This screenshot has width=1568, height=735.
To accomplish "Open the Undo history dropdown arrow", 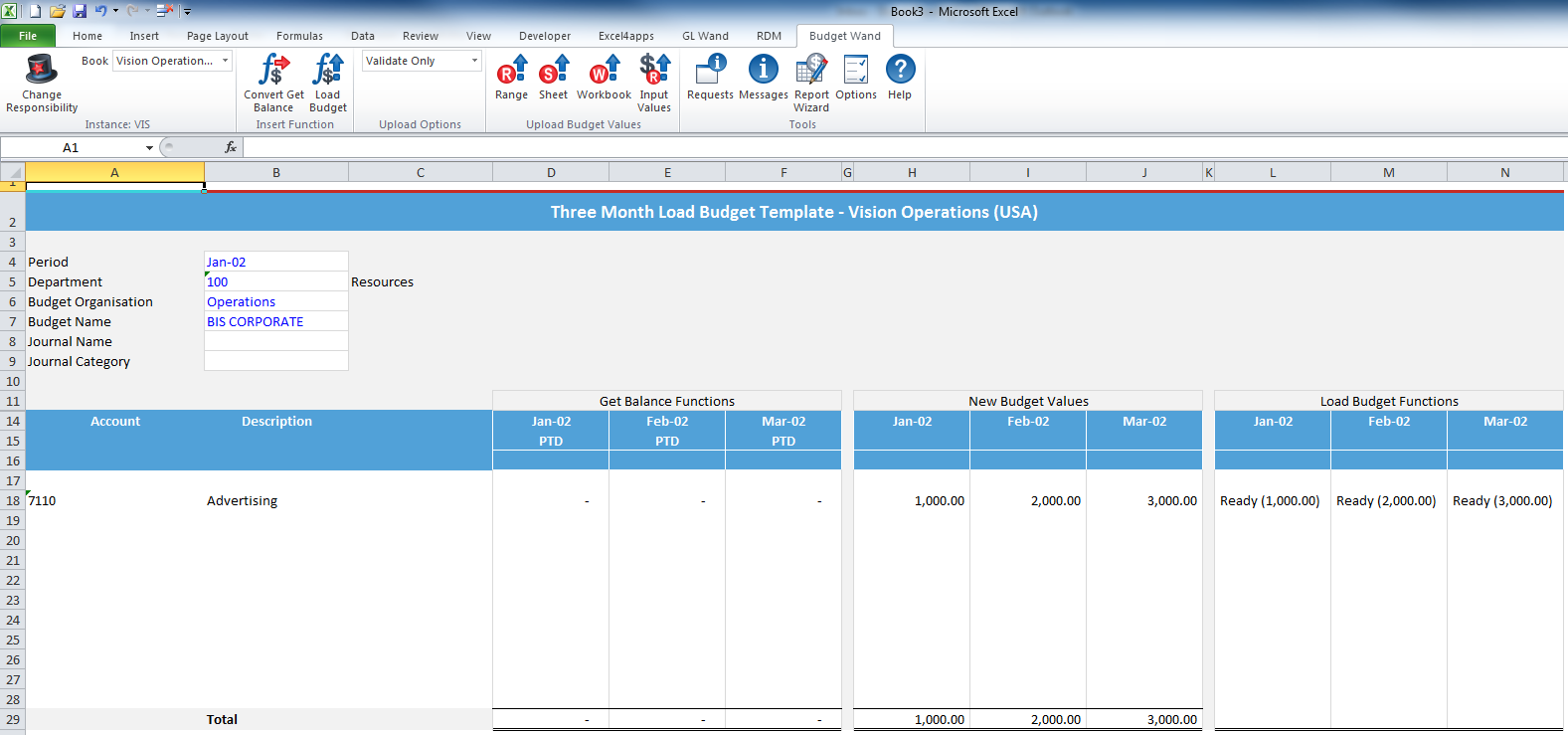I will click(115, 11).
